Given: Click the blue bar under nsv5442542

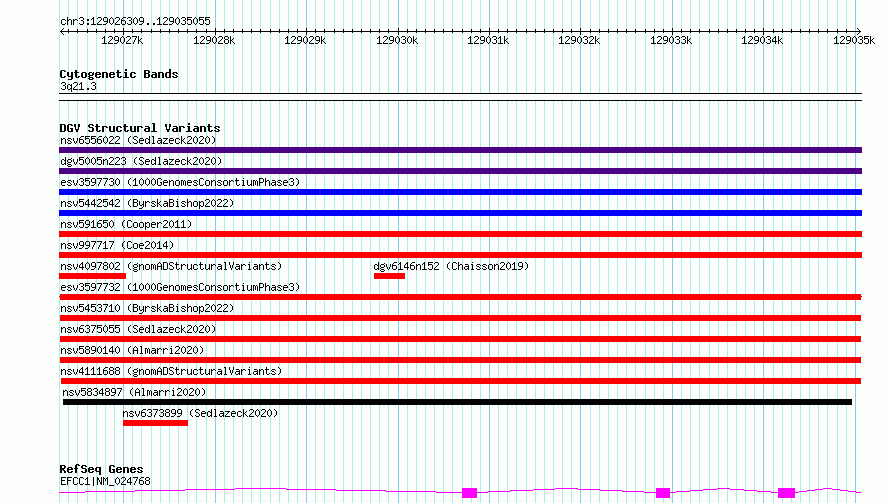Looking at the screenshot, I should point(460,213).
